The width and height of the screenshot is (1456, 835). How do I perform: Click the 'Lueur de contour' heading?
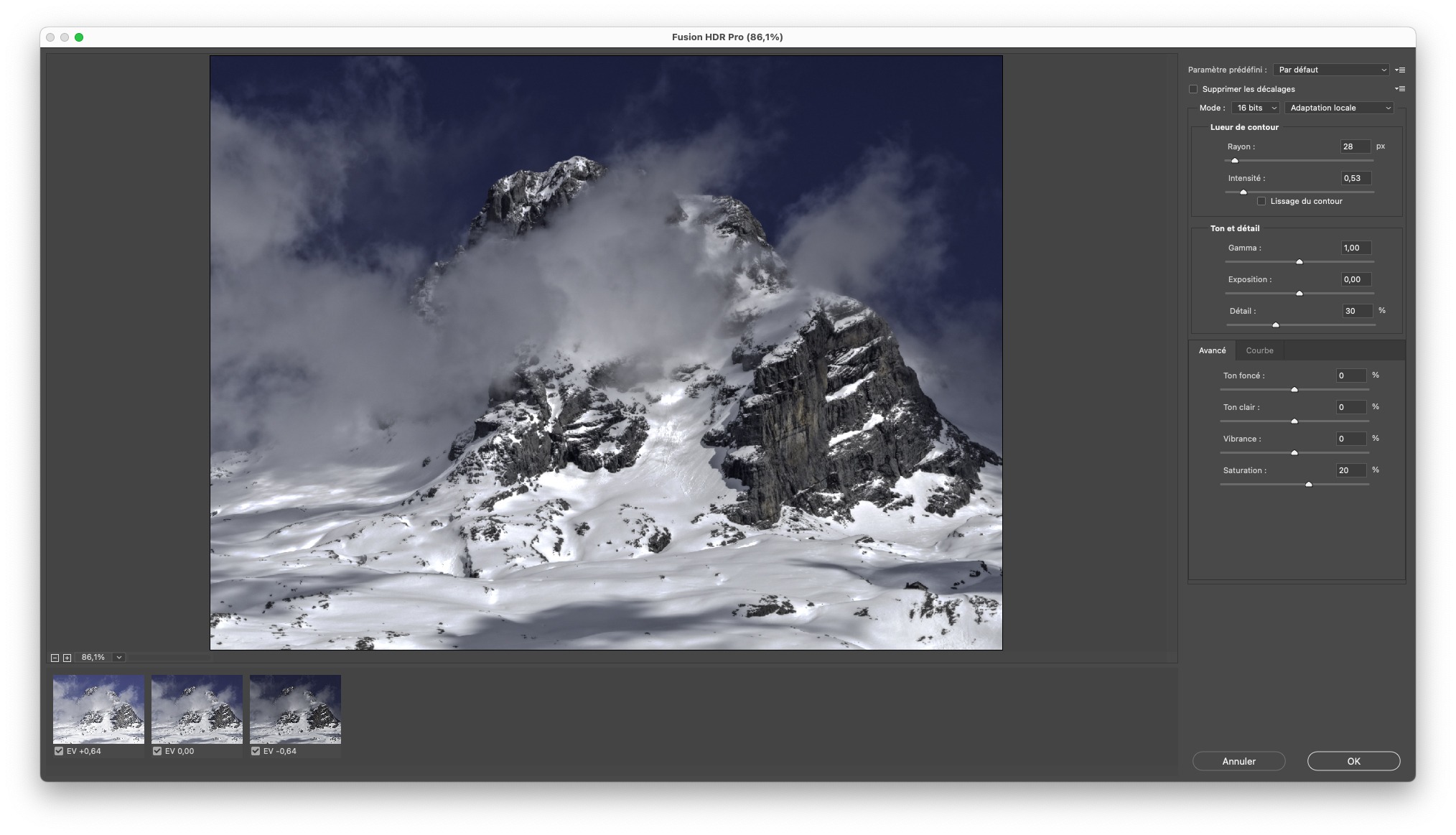click(1244, 127)
